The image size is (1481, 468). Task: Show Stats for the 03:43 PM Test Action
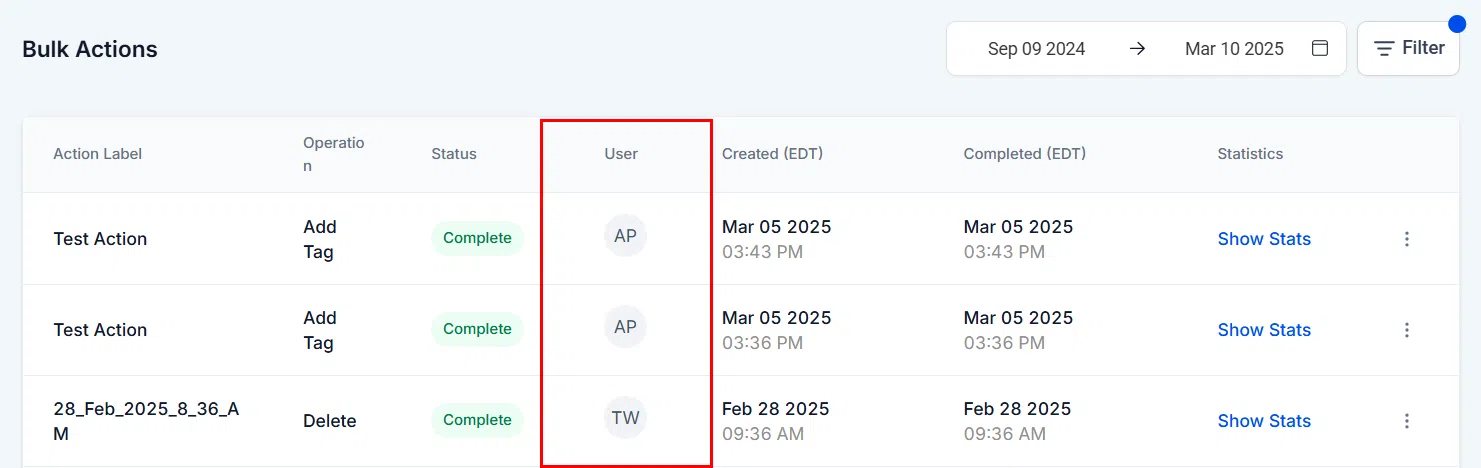[1264, 239]
